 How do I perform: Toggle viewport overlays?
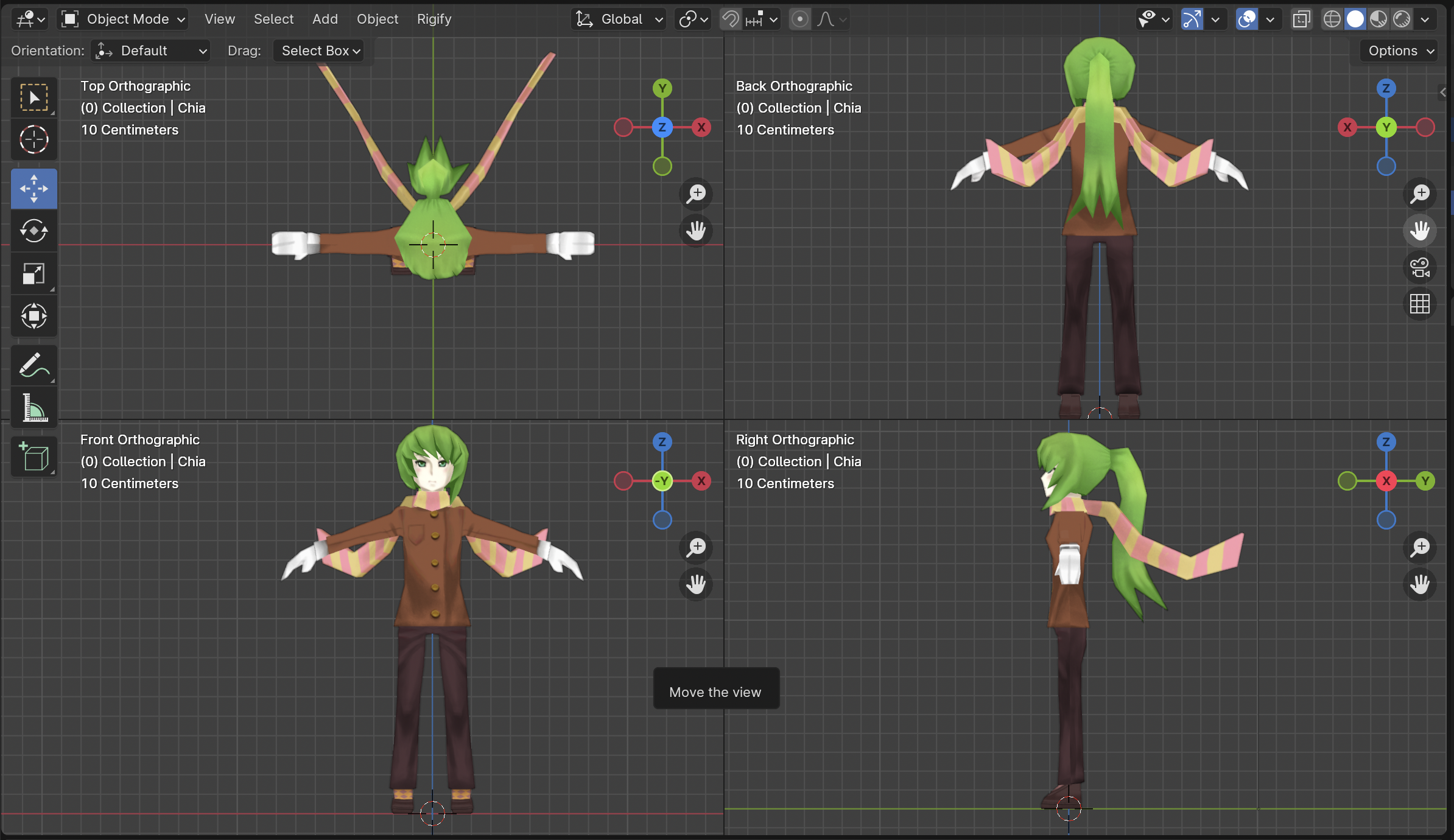click(x=1246, y=19)
